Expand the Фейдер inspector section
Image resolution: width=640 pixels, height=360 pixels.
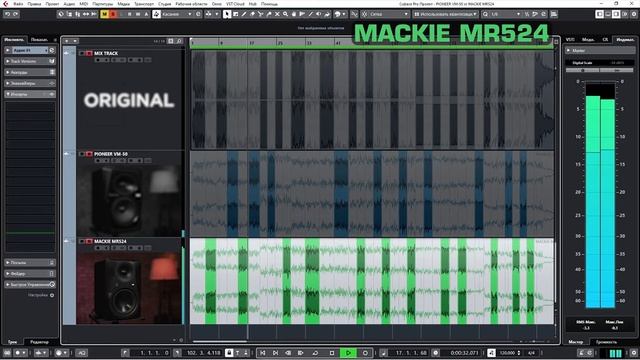(x=30, y=273)
